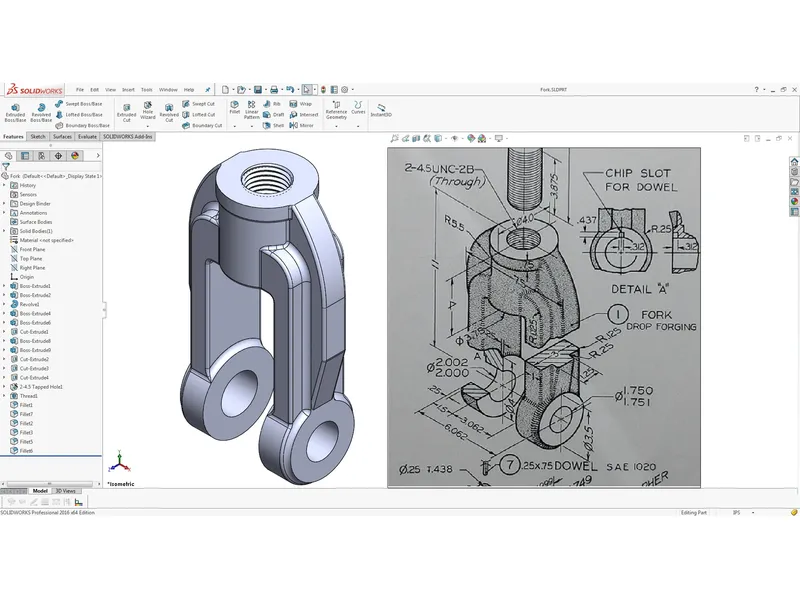
Task: Click the Extruded Boss/Base tool
Action: click(x=16, y=110)
